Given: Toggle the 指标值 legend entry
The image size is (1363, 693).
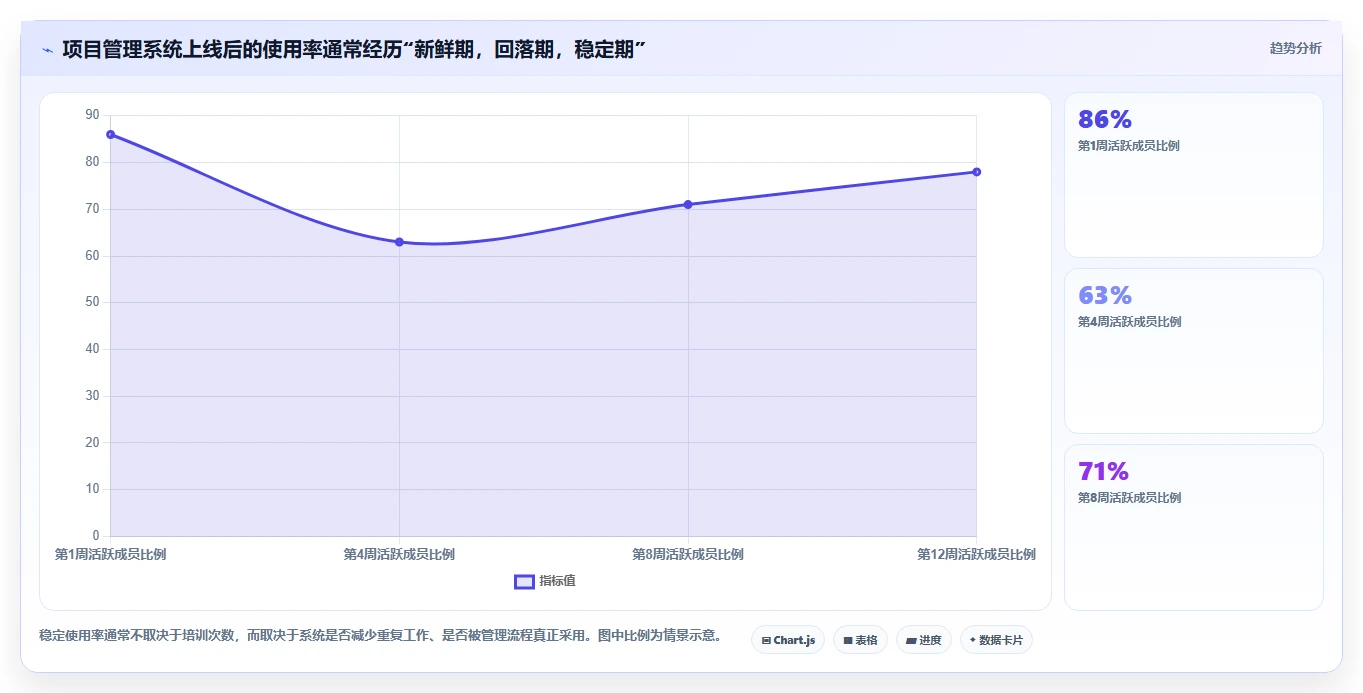Looking at the screenshot, I should [545, 581].
